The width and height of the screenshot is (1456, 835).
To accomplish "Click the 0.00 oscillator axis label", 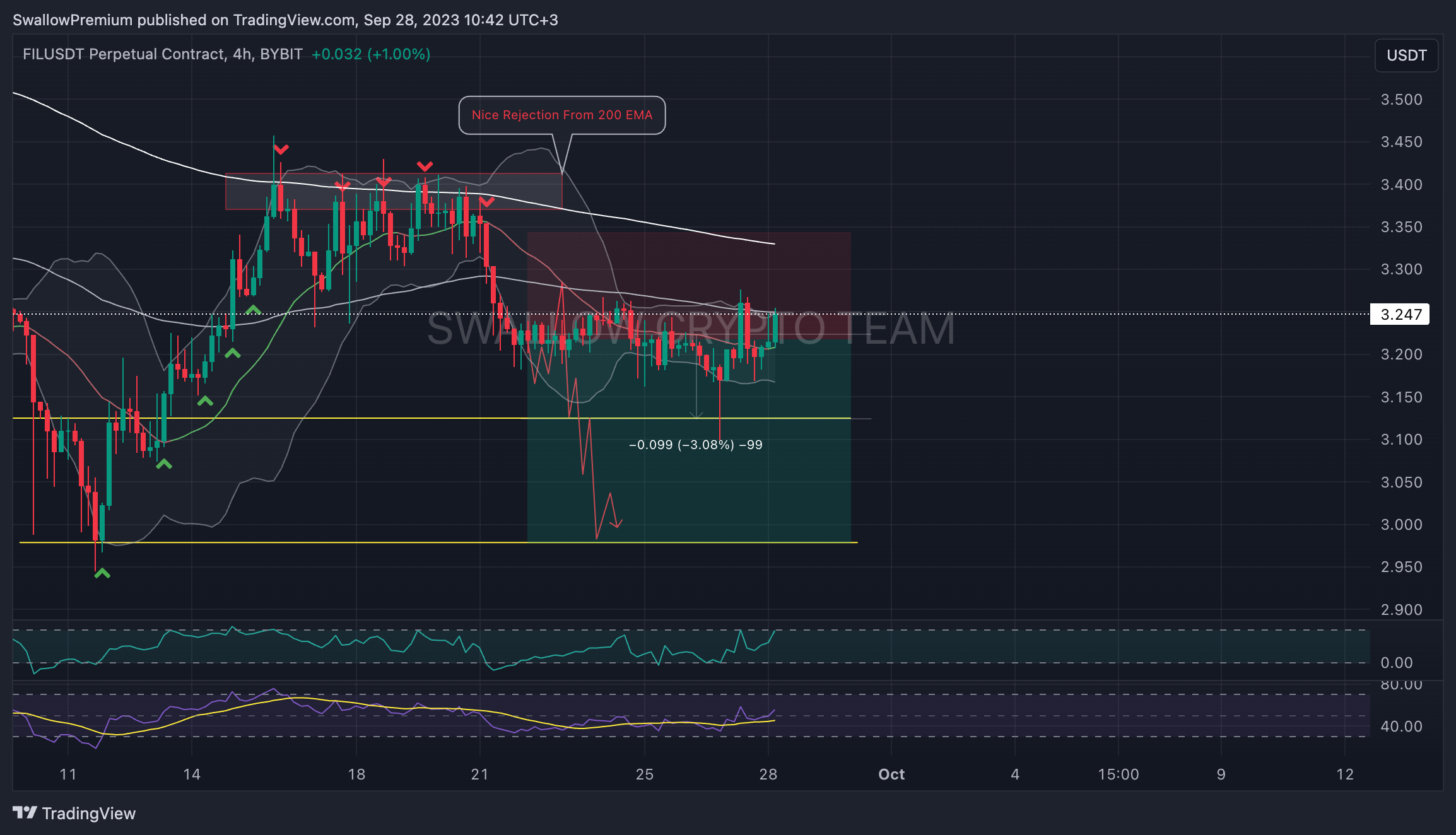I will tap(1396, 663).
